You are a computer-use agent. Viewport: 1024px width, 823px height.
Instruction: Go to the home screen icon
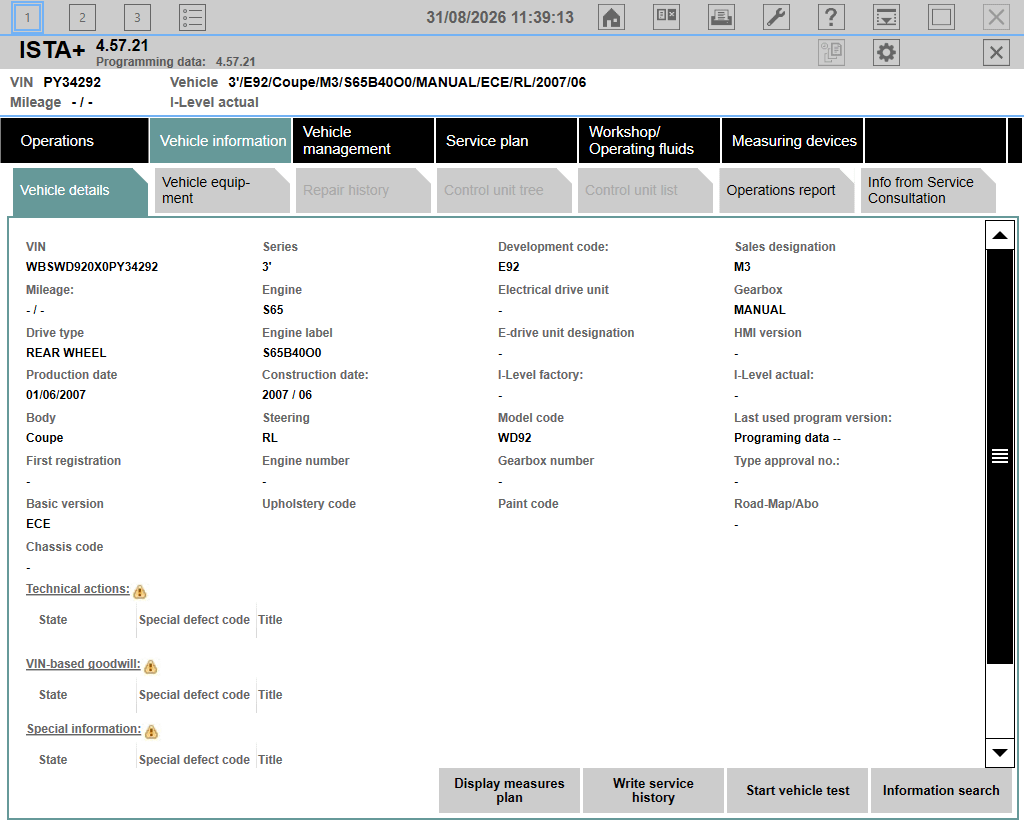(x=611, y=18)
